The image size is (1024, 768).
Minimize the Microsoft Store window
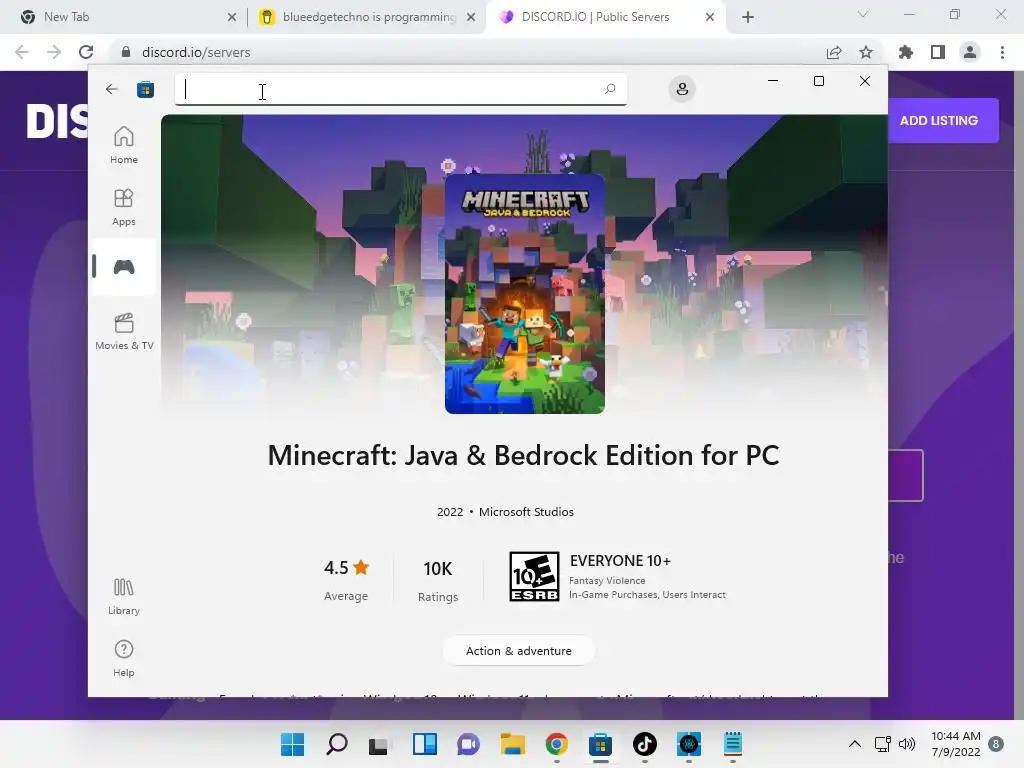[773, 81]
